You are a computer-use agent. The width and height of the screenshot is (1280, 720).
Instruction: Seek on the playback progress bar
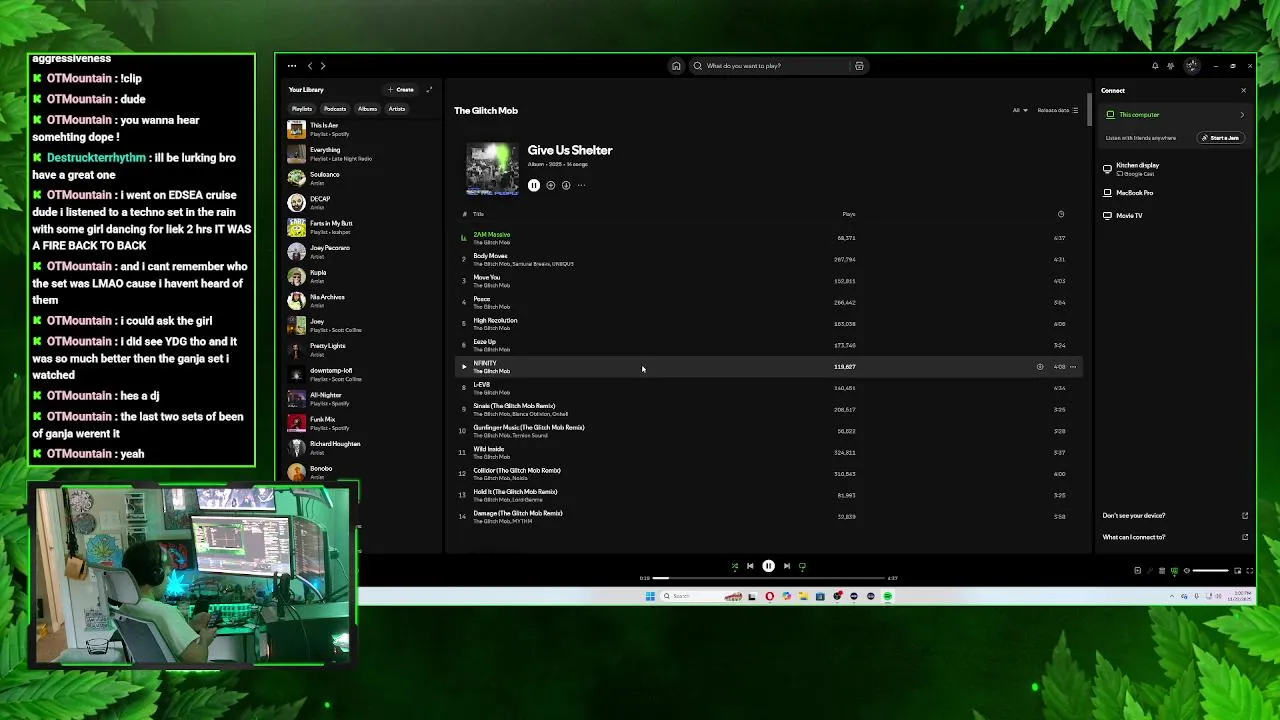[768, 578]
